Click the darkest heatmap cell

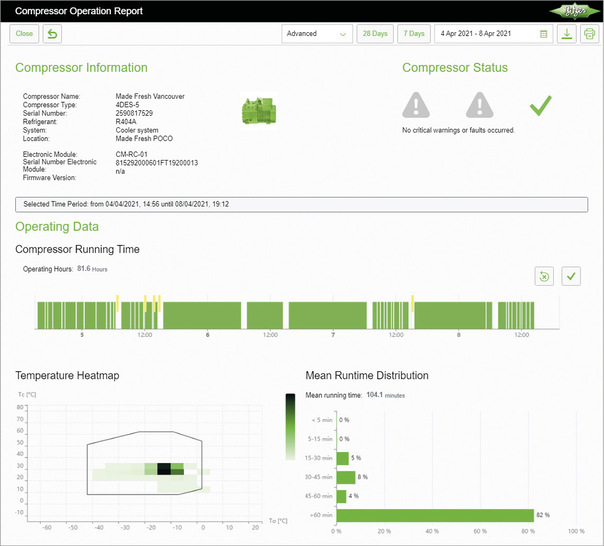click(x=164, y=469)
